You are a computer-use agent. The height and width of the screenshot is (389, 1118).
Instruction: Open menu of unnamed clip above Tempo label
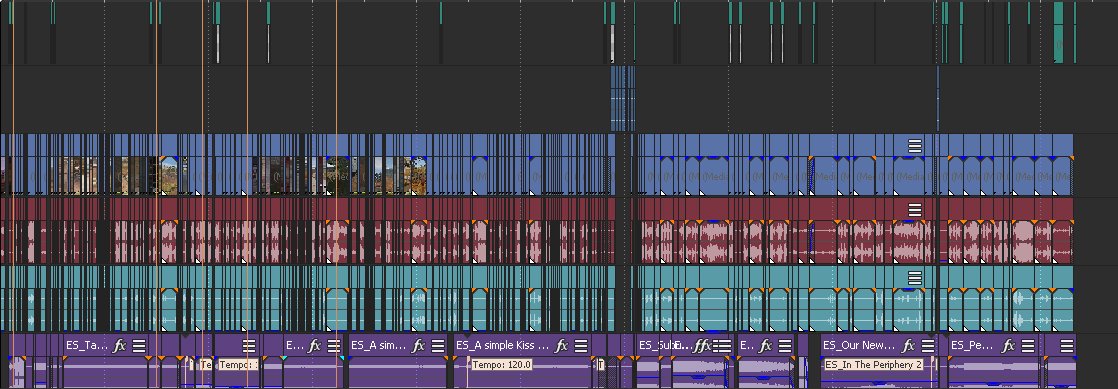pos(249,346)
